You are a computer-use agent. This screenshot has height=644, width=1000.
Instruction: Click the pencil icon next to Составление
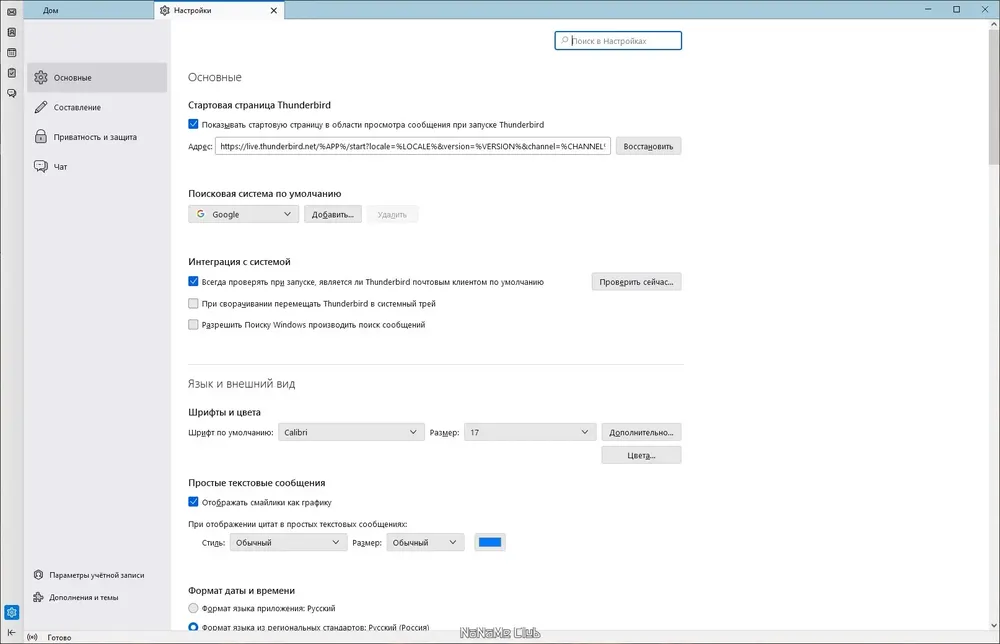tap(41, 107)
